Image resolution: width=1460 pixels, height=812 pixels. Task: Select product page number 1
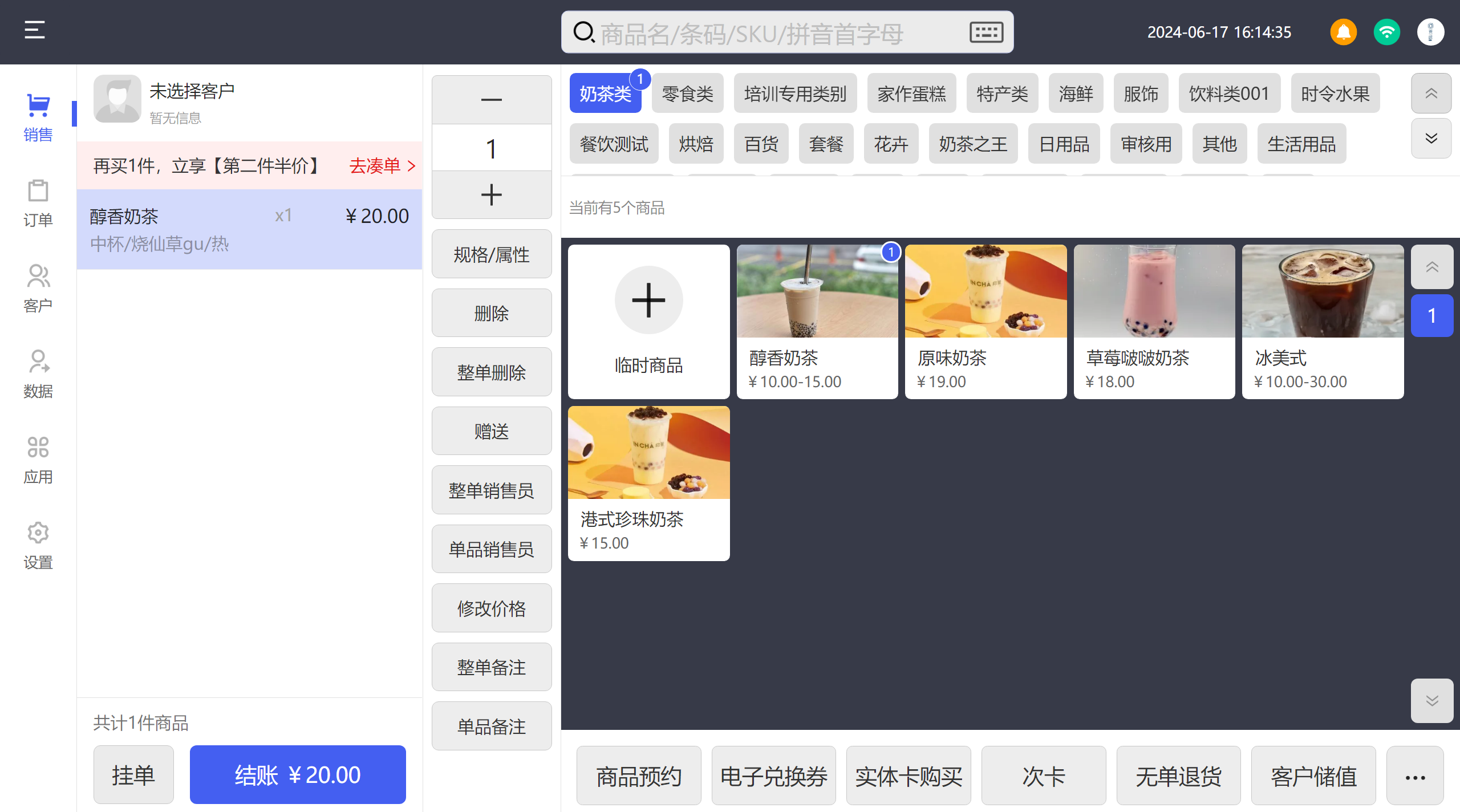point(1432,315)
